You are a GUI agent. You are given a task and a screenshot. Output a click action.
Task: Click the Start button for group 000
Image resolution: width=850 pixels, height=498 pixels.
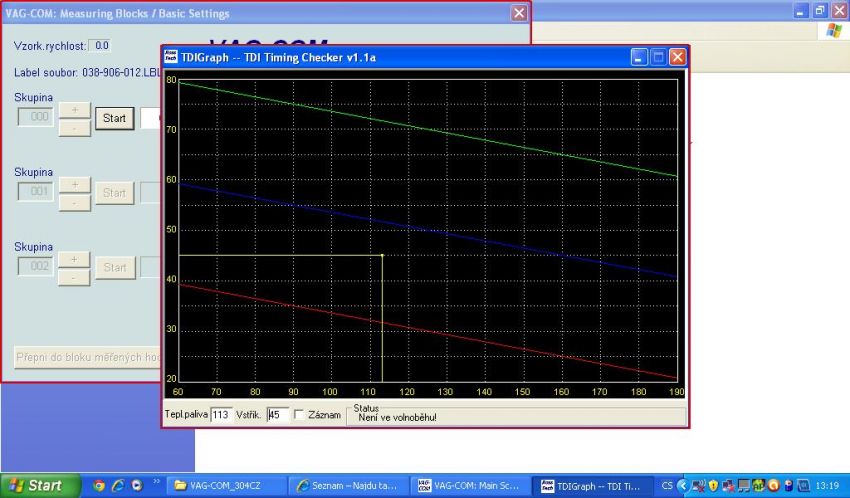tap(114, 118)
